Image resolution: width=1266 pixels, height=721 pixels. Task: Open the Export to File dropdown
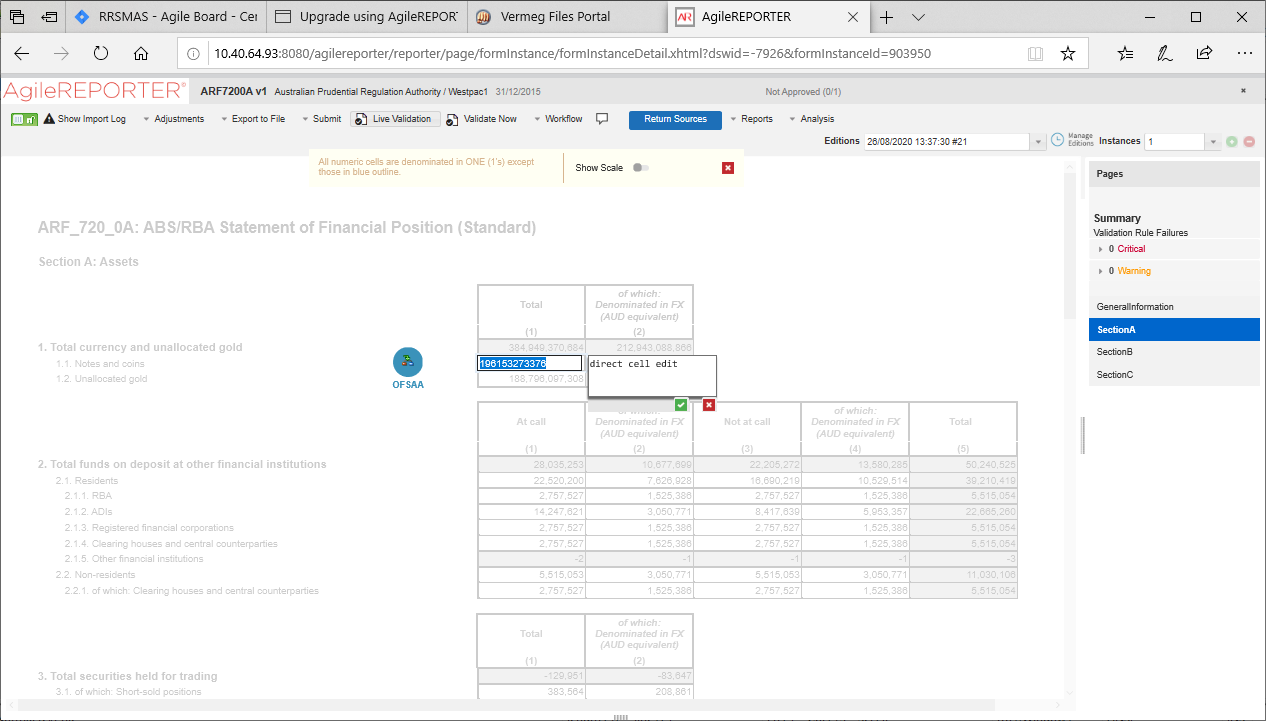[x=252, y=119]
